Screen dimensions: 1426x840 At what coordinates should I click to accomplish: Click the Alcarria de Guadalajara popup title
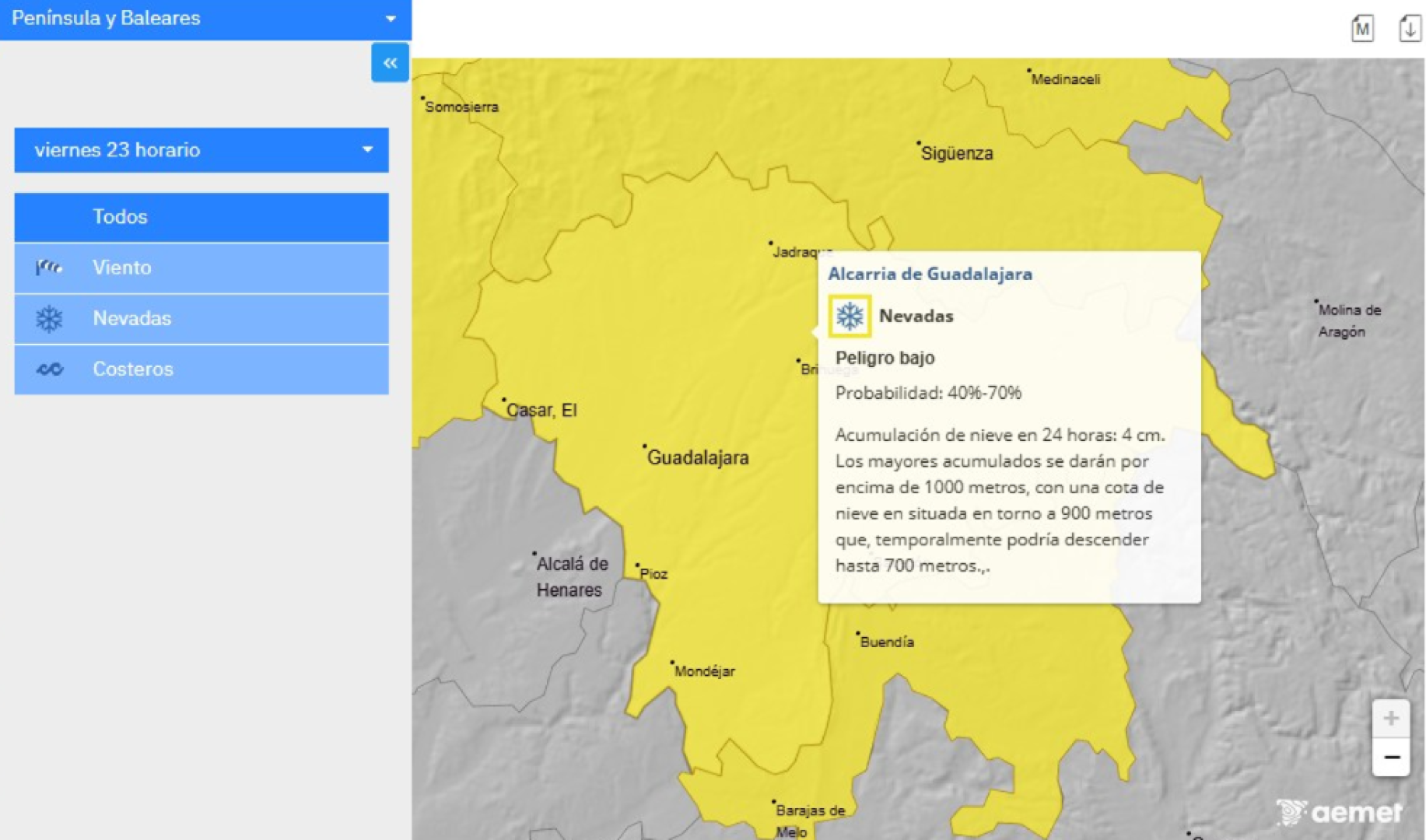tap(930, 274)
